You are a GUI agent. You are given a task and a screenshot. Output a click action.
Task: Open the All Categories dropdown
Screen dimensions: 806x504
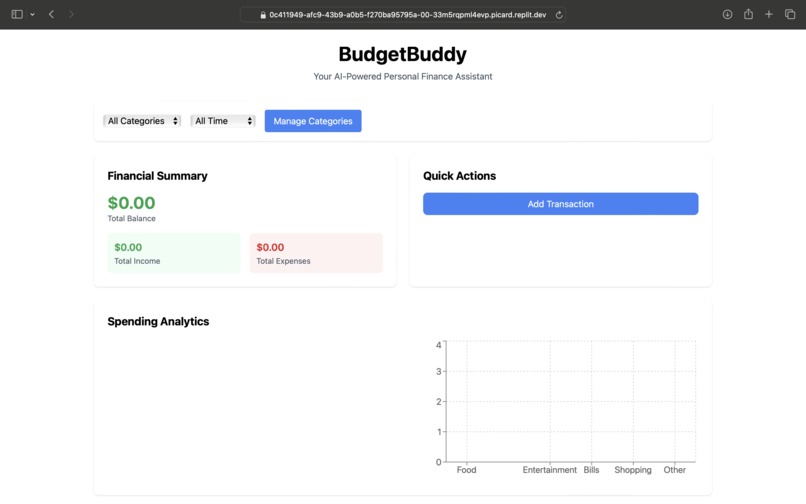[x=142, y=121]
